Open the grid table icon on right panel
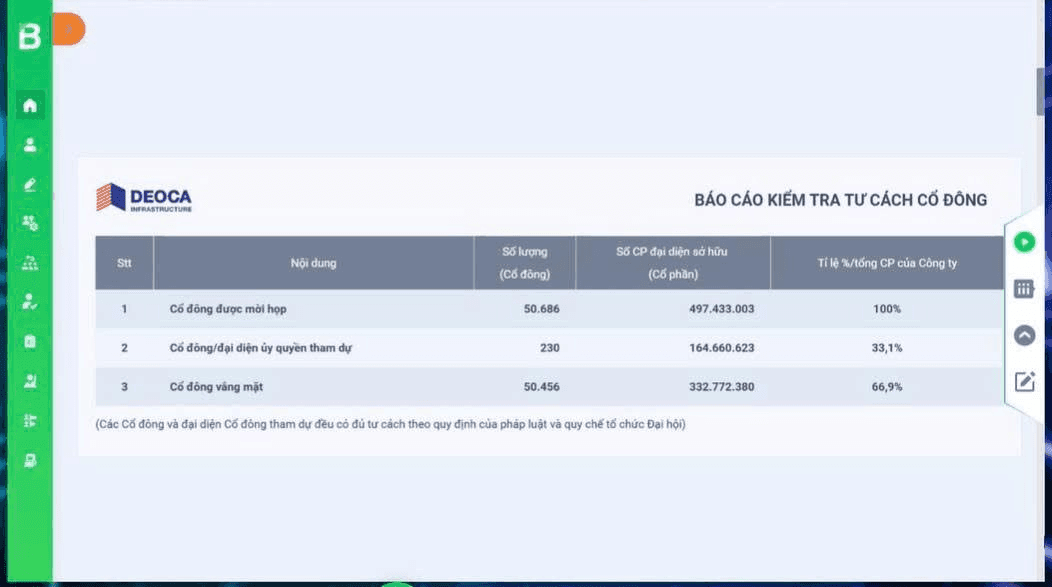Viewport: 1052px width, 587px height. coord(1024,289)
